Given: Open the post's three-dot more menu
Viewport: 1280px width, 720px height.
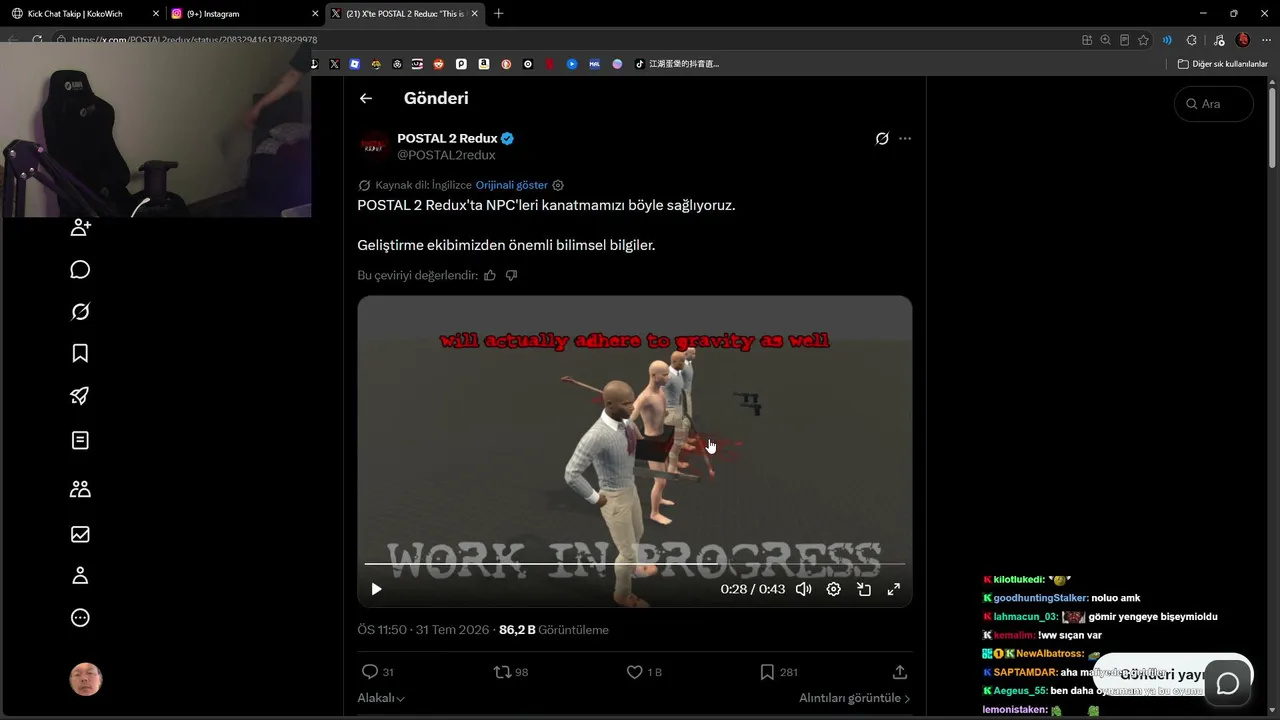Looking at the screenshot, I should (905, 139).
